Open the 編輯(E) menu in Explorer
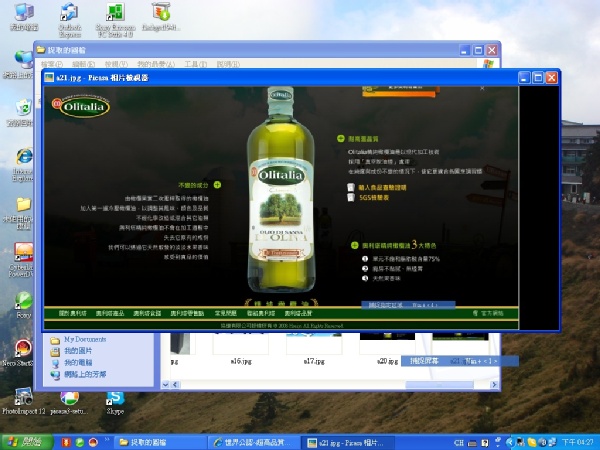The image size is (600, 450). point(83,64)
